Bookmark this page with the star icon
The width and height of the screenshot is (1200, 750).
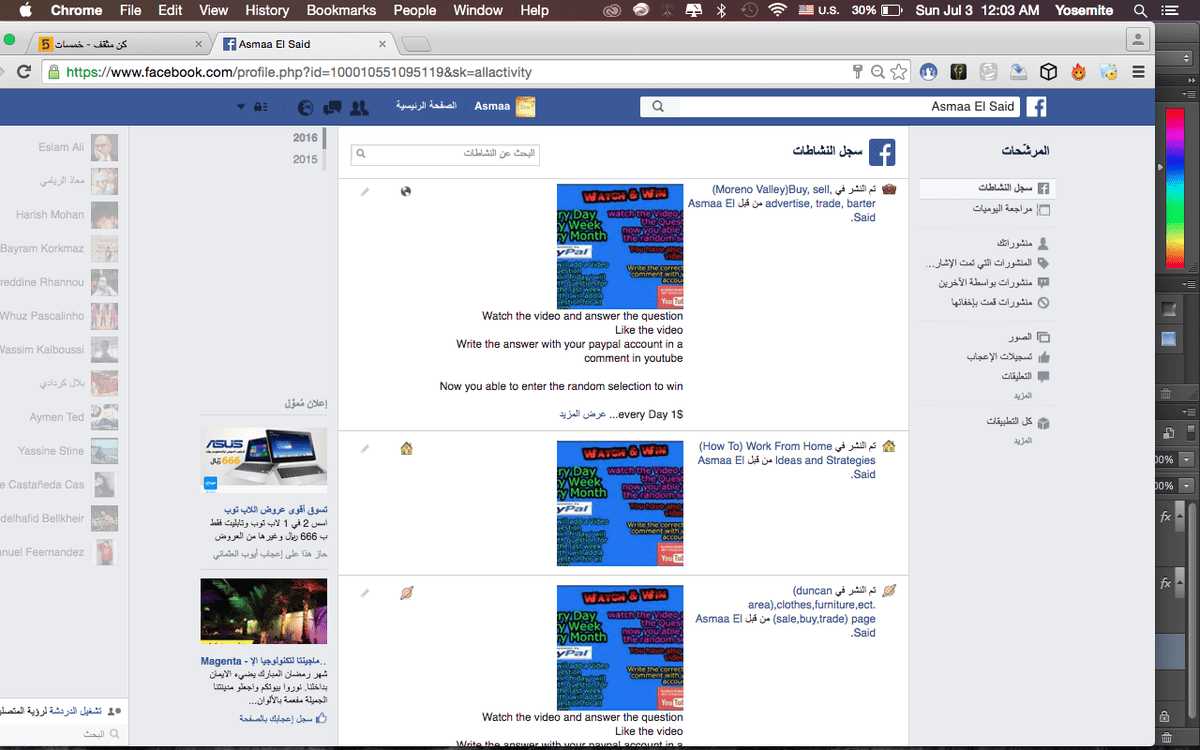tap(899, 72)
